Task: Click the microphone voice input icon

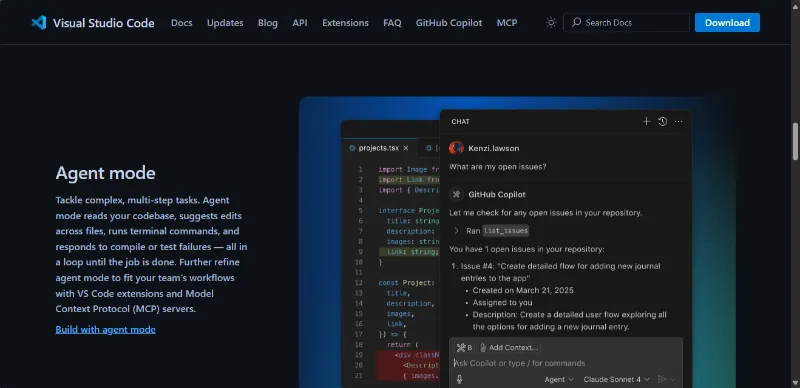Action: 459,379
